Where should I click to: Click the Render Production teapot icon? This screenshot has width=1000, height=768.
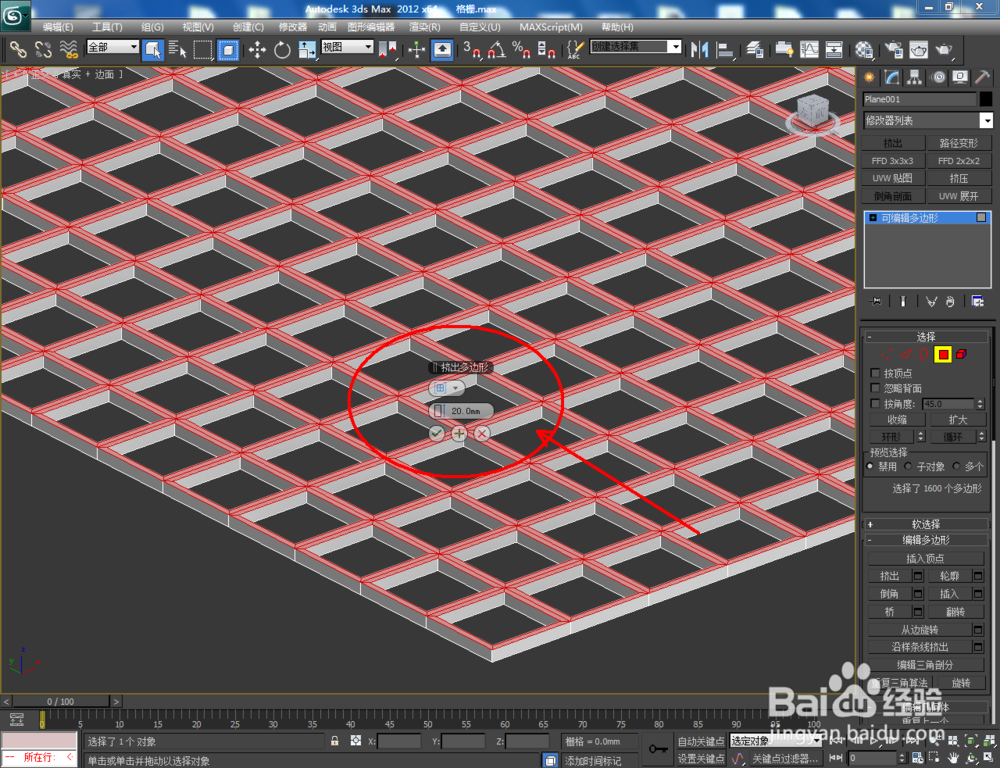coord(943,49)
